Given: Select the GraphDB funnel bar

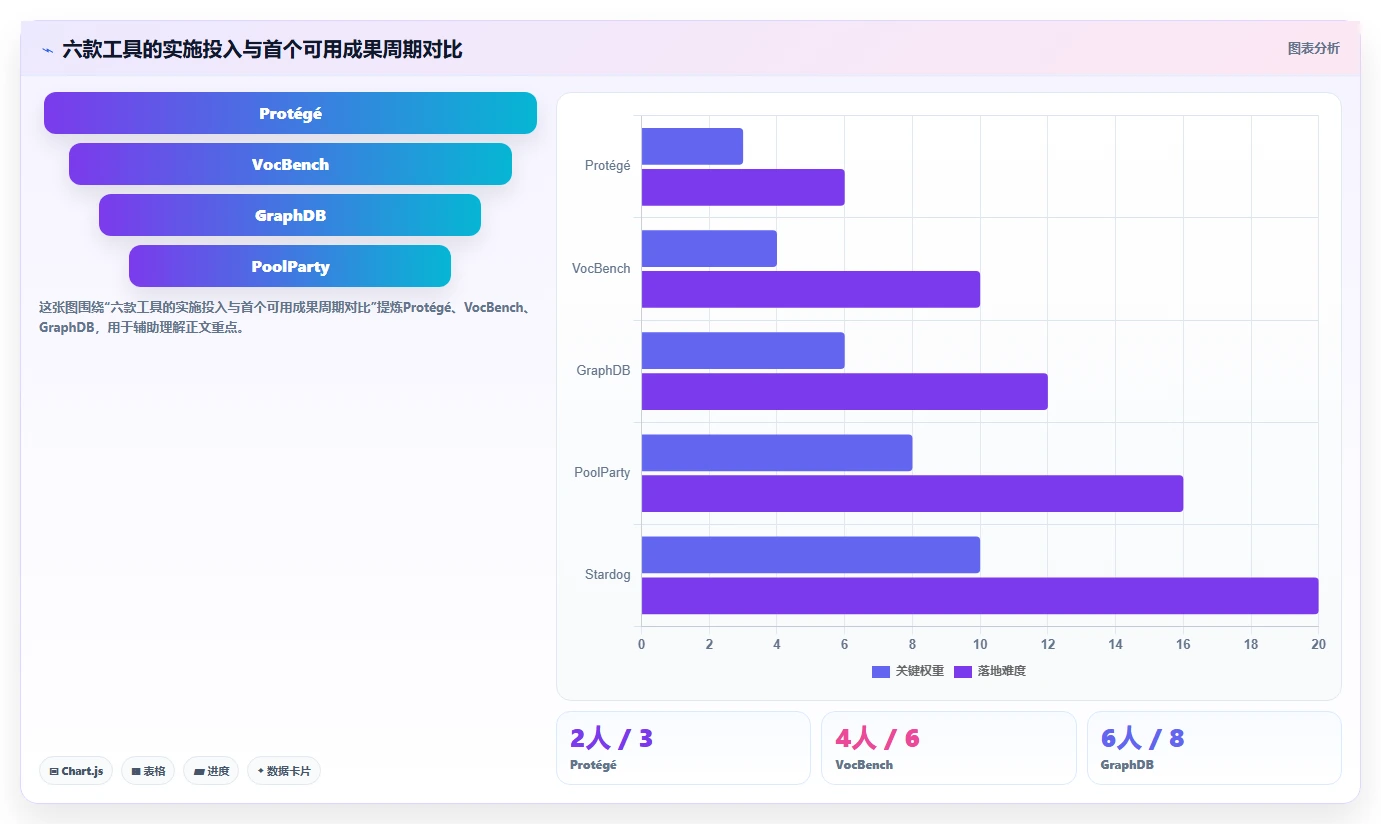Looking at the screenshot, I should pos(290,215).
